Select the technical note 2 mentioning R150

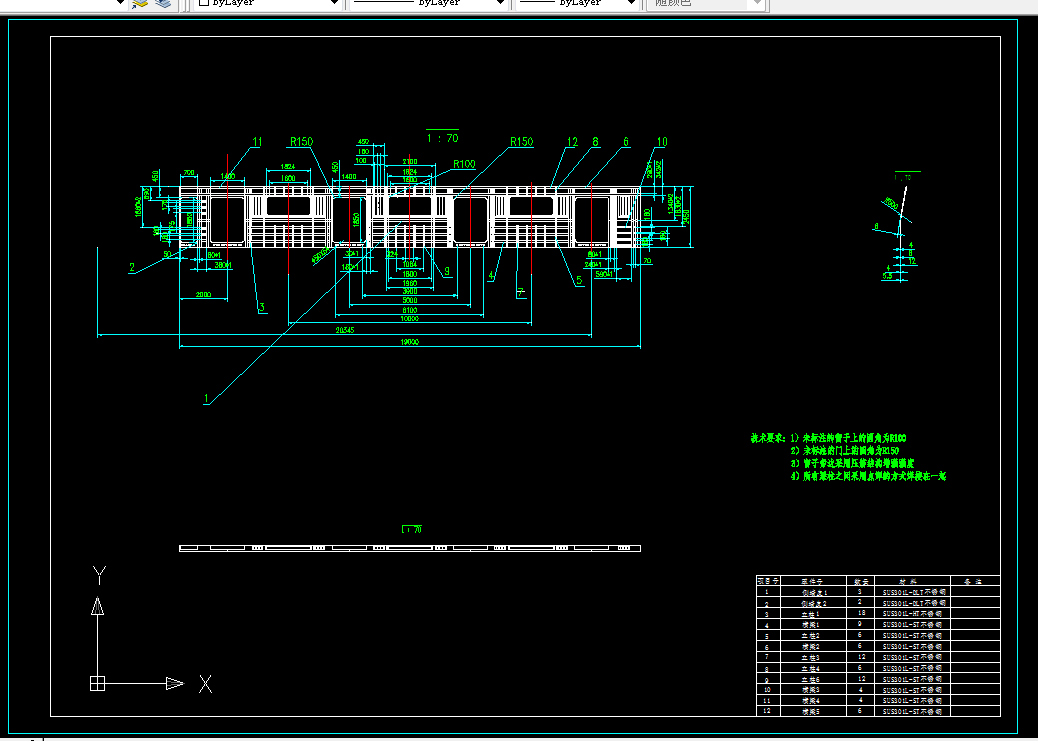[845, 450]
